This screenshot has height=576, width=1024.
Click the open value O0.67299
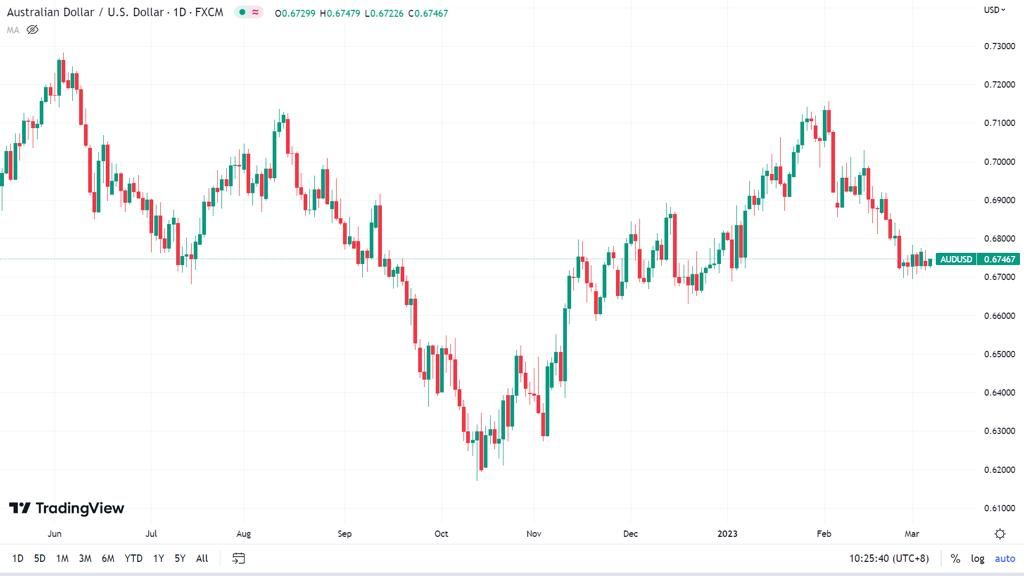[x=295, y=13]
